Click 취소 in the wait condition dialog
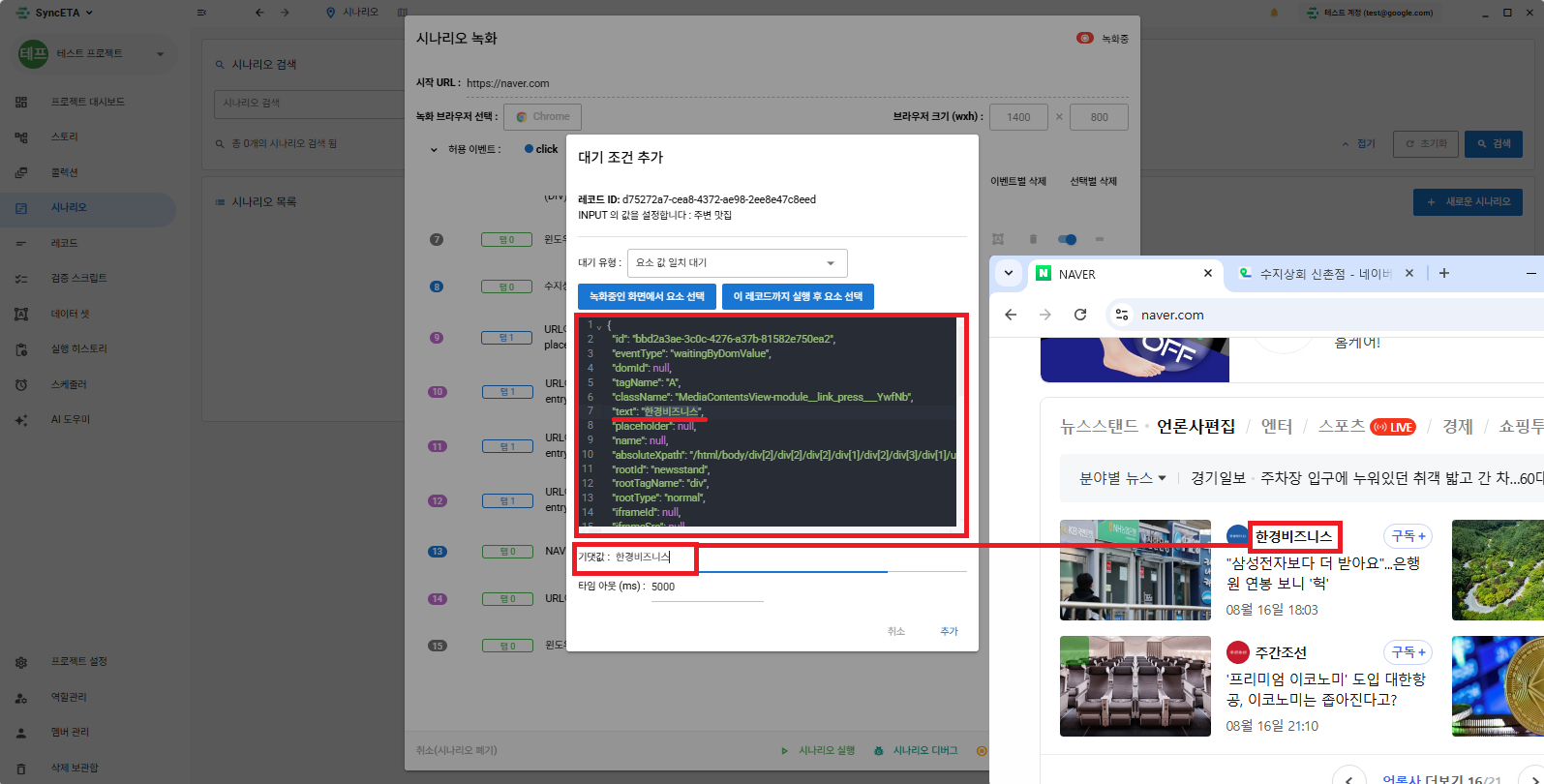The width and height of the screenshot is (1544, 784). click(x=896, y=631)
